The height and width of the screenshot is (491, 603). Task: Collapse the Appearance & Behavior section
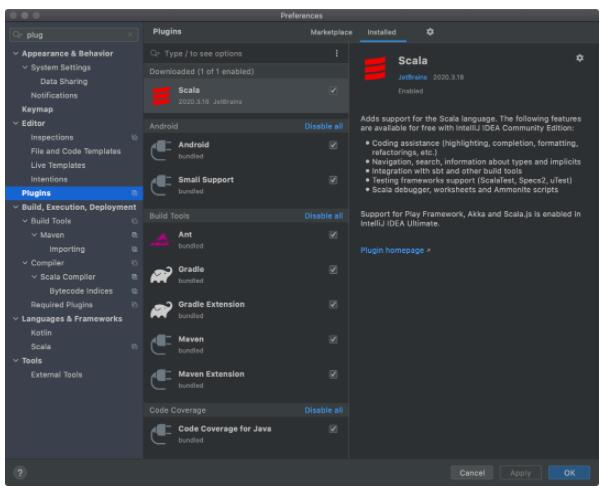(14, 54)
